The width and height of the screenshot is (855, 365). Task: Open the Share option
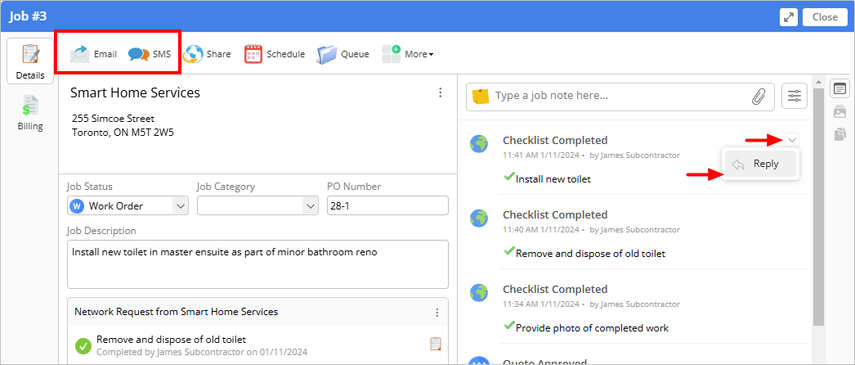(x=207, y=54)
